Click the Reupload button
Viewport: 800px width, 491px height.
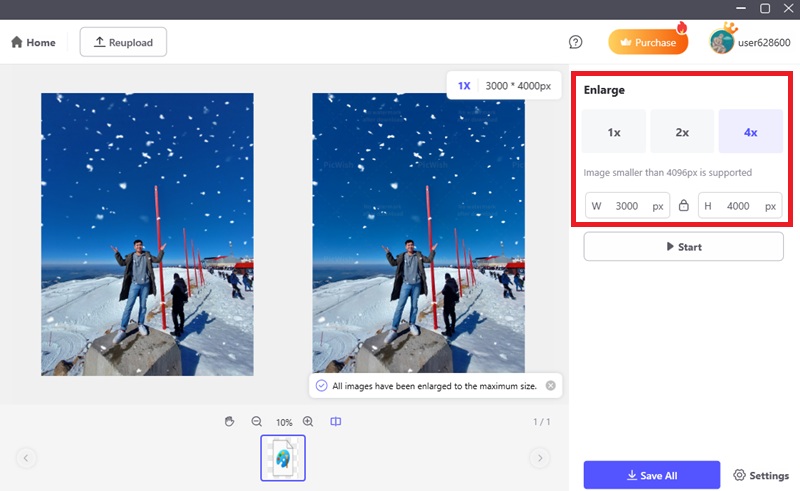[123, 42]
